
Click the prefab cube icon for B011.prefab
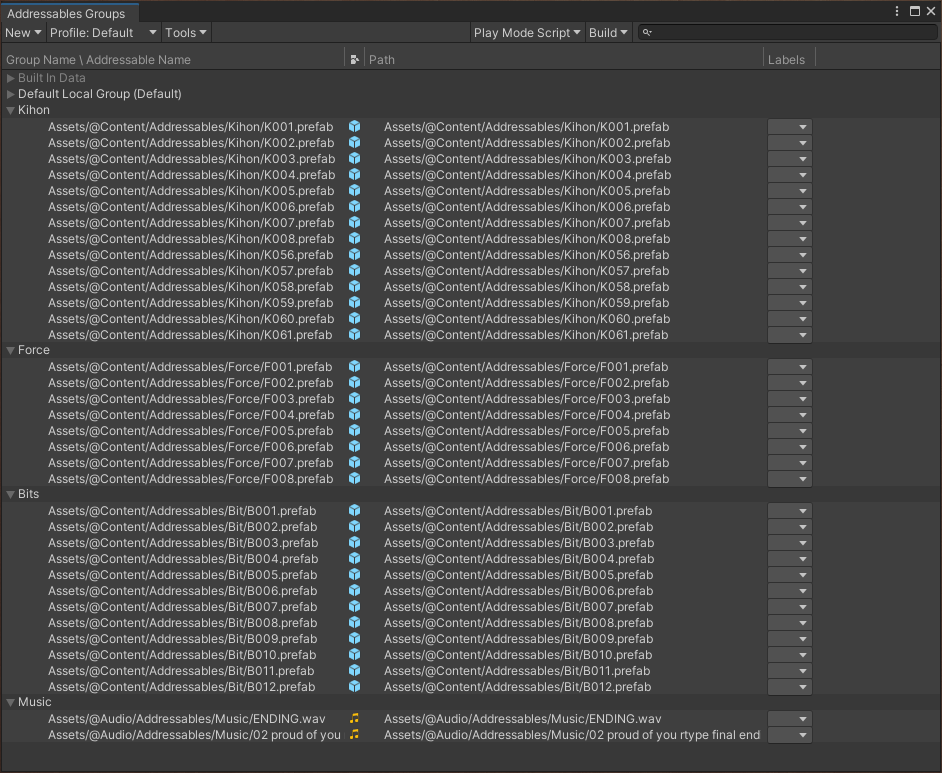354,670
